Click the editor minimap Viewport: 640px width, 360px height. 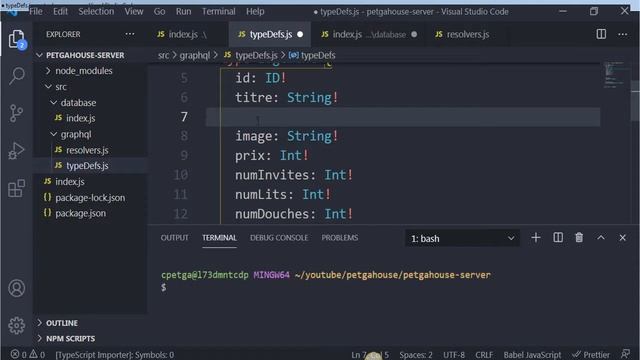(613, 75)
